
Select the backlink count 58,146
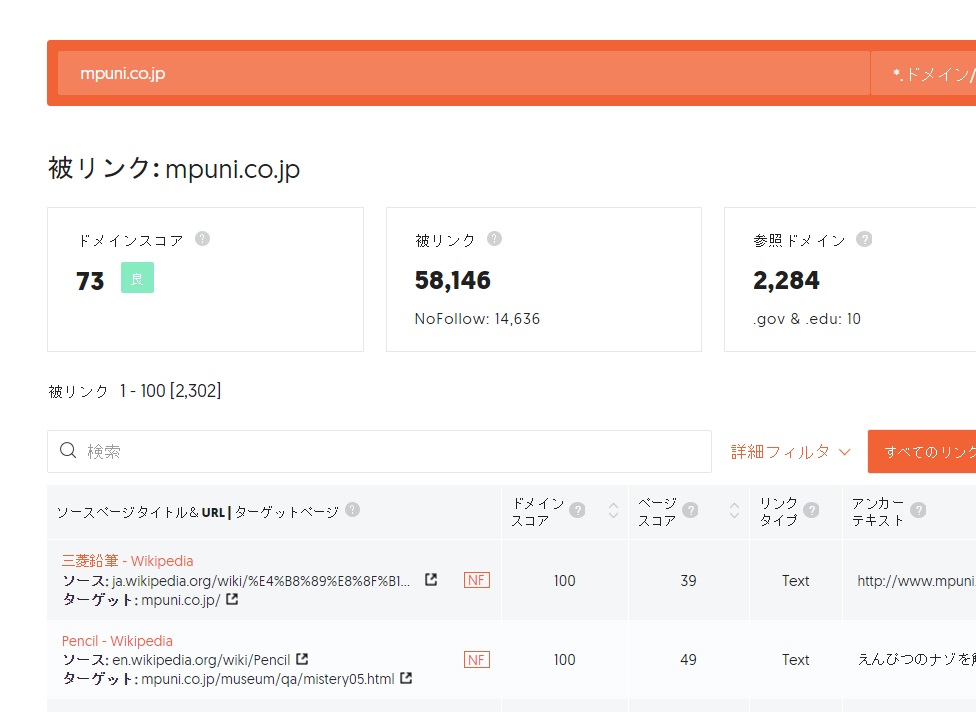tap(453, 281)
